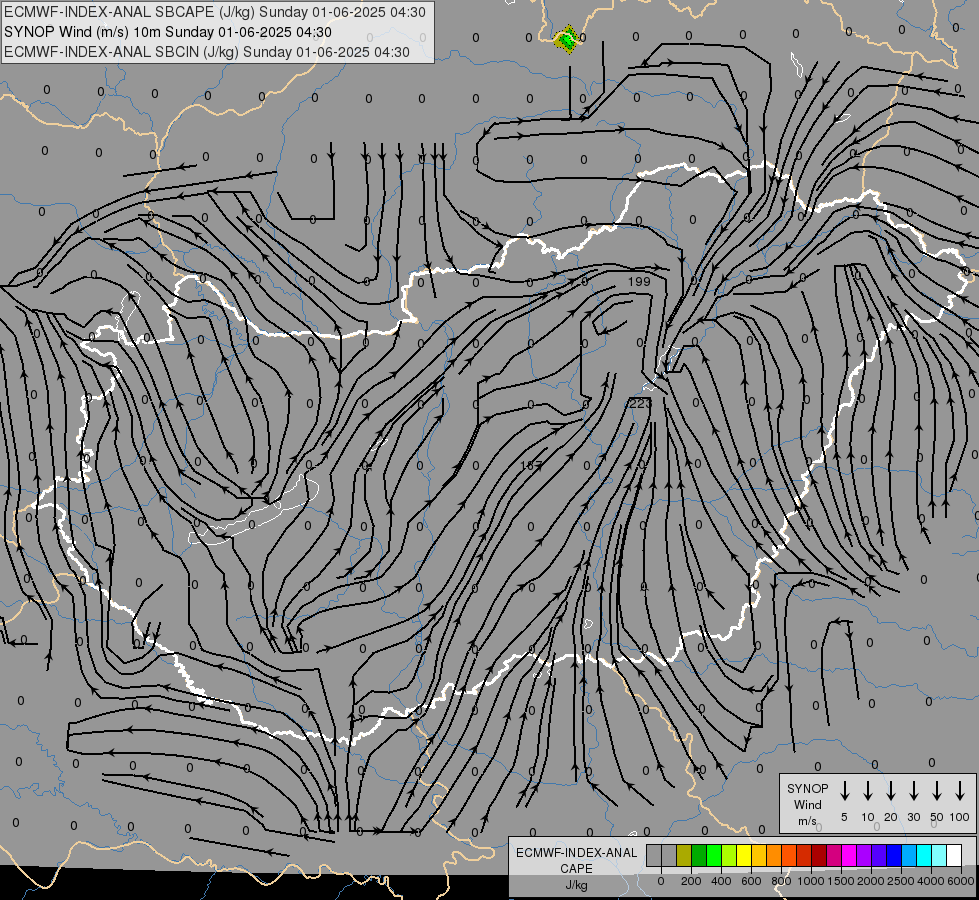Click the SYNOP label in wind legend
The width and height of the screenshot is (979, 900).
coord(807,788)
